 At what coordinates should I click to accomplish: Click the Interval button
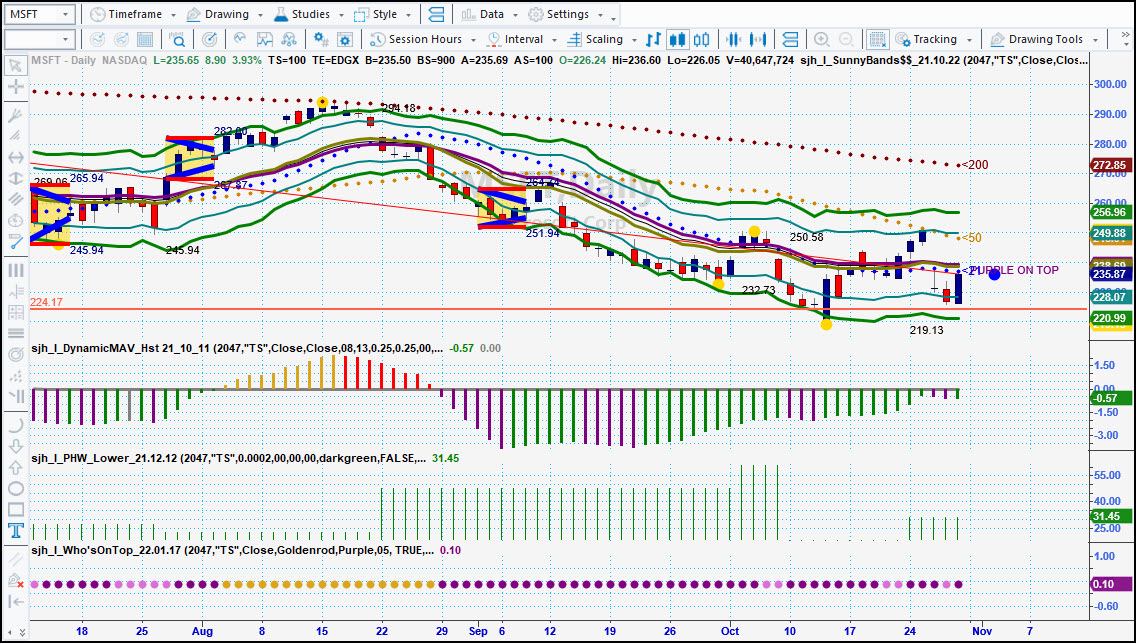coord(514,39)
